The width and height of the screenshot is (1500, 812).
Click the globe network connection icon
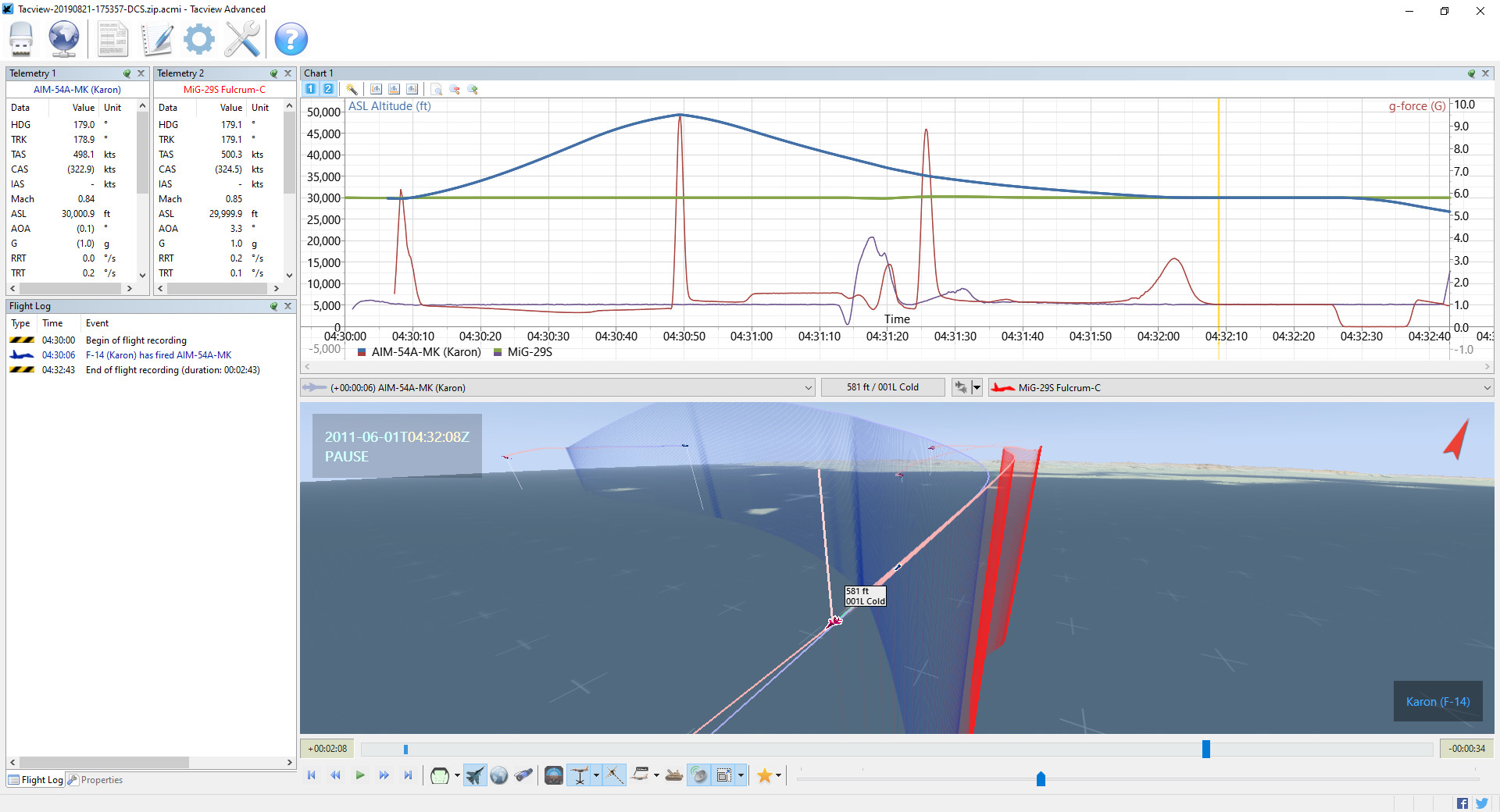pyautogui.click(x=63, y=39)
